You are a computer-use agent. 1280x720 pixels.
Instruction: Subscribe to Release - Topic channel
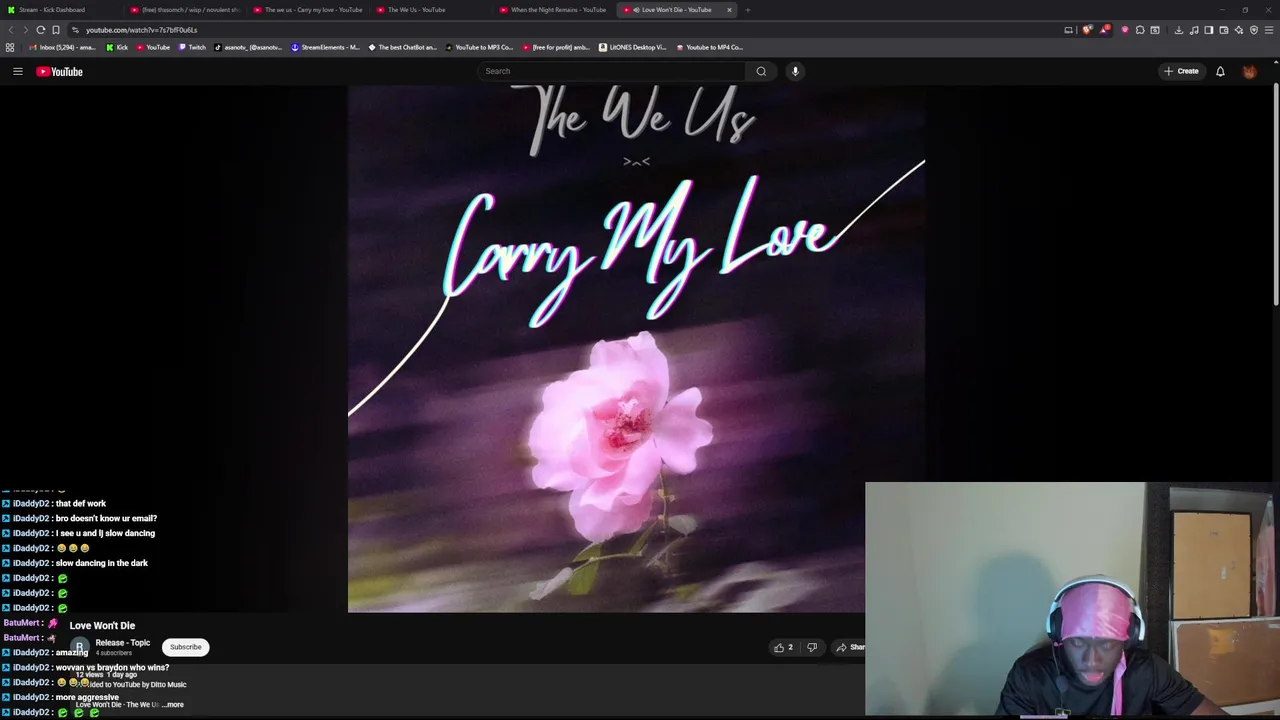click(x=185, y=647)
